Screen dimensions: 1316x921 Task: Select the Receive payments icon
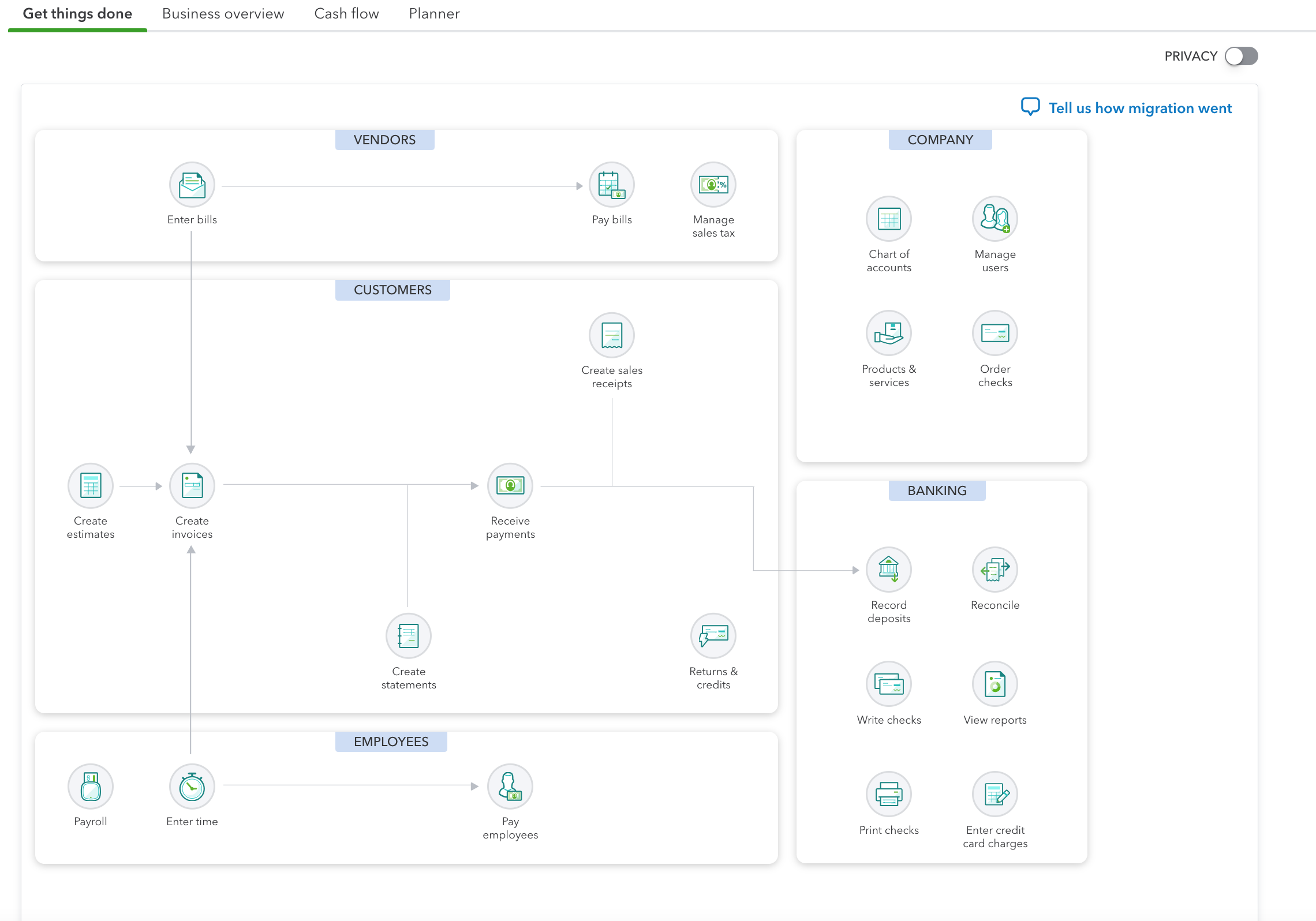(510, 485)
